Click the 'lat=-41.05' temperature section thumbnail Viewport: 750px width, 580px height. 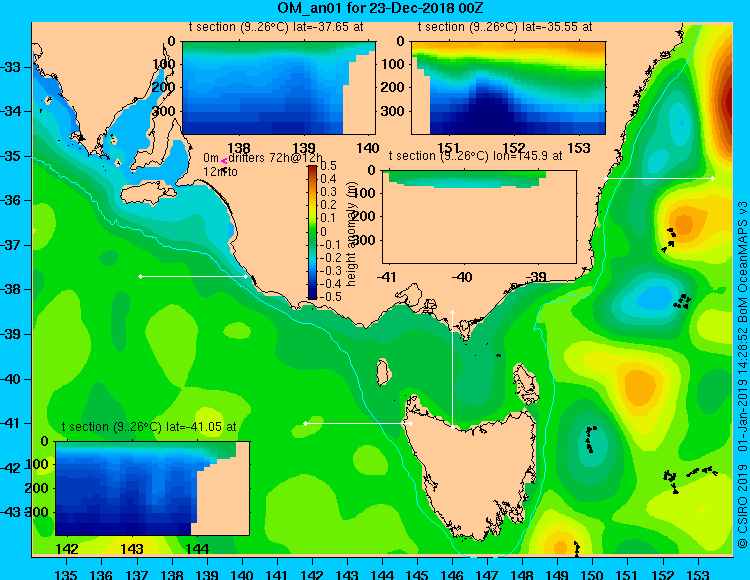pos(153,488)
